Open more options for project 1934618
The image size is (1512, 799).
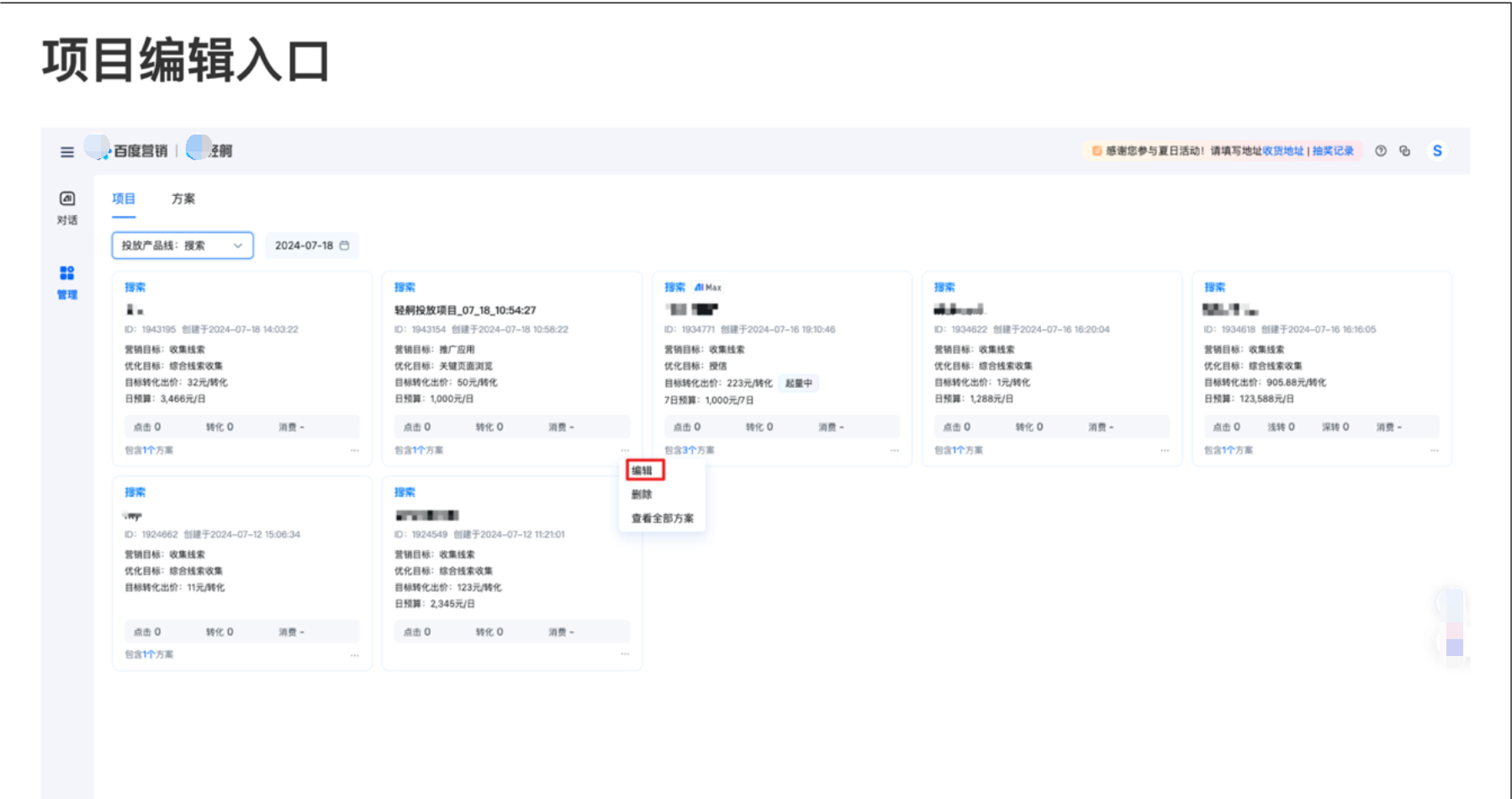pyautogui.click(x=1435, y=450)
